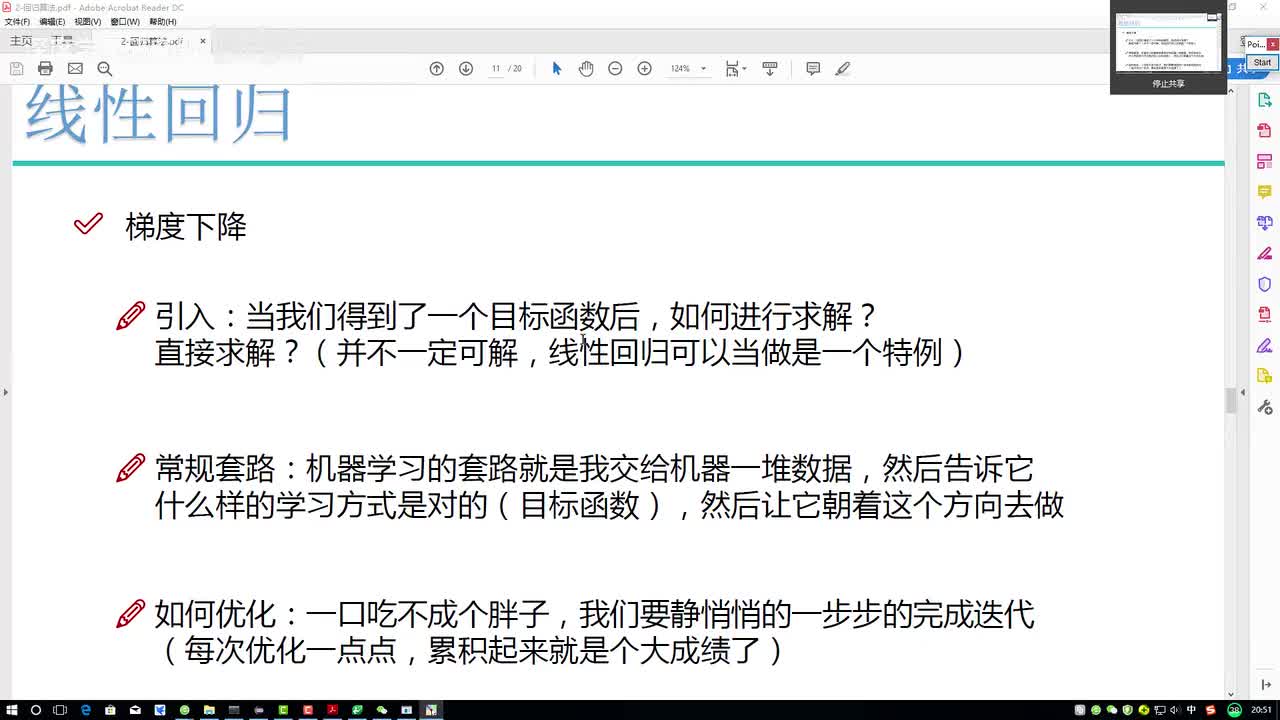Select the highlight pen tool
This screenshot has height=720, width=1280.
(843, 68)
